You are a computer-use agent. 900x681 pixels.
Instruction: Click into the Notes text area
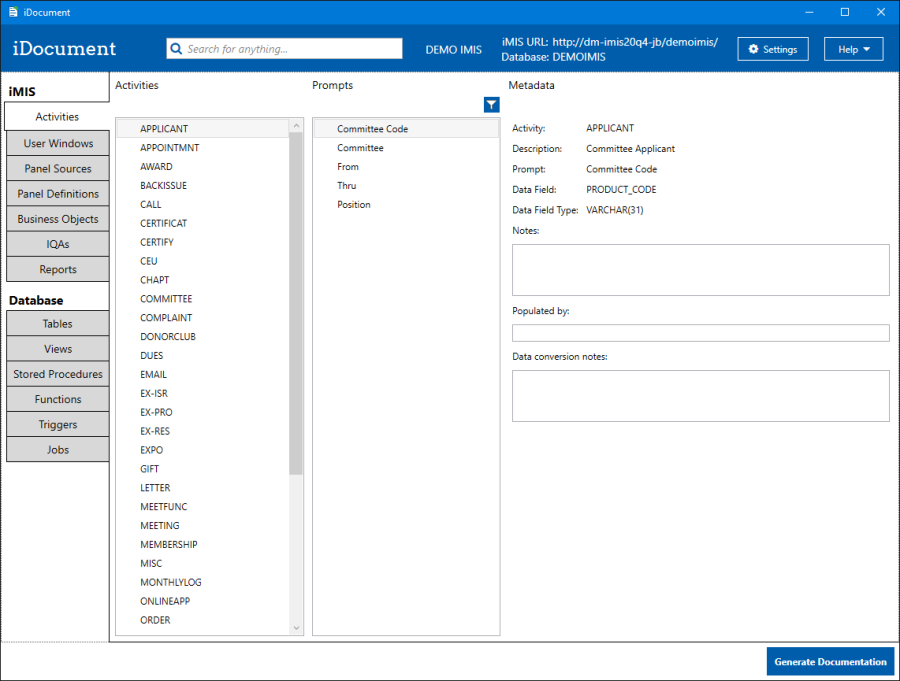coord(700,270)
